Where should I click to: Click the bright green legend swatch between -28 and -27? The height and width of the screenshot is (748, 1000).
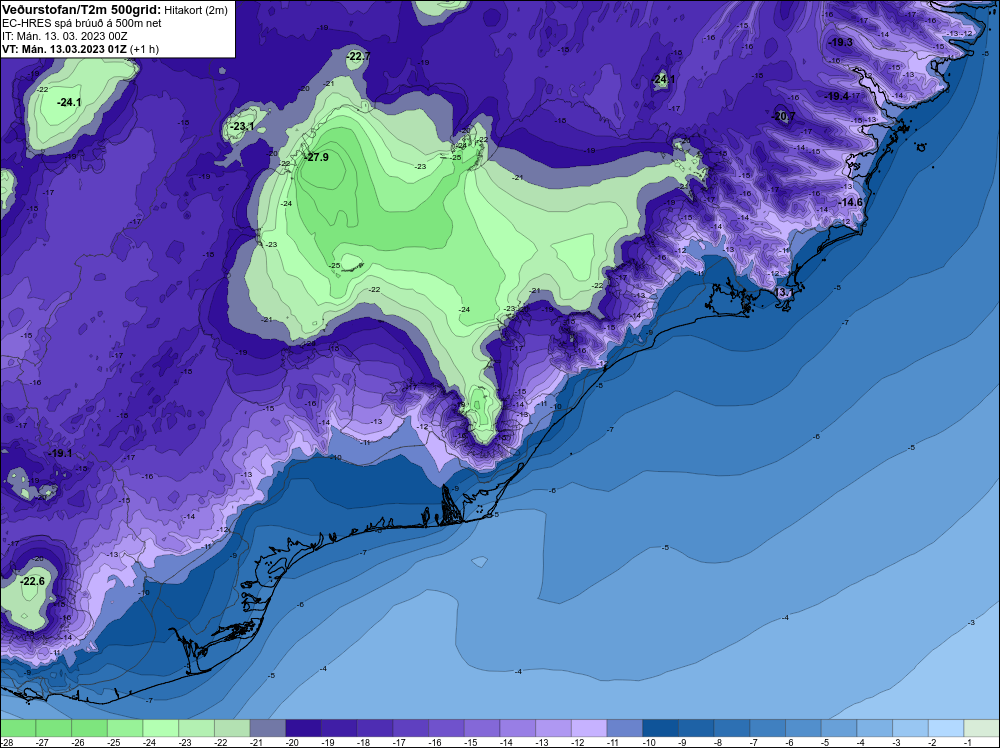coord(18,728)
